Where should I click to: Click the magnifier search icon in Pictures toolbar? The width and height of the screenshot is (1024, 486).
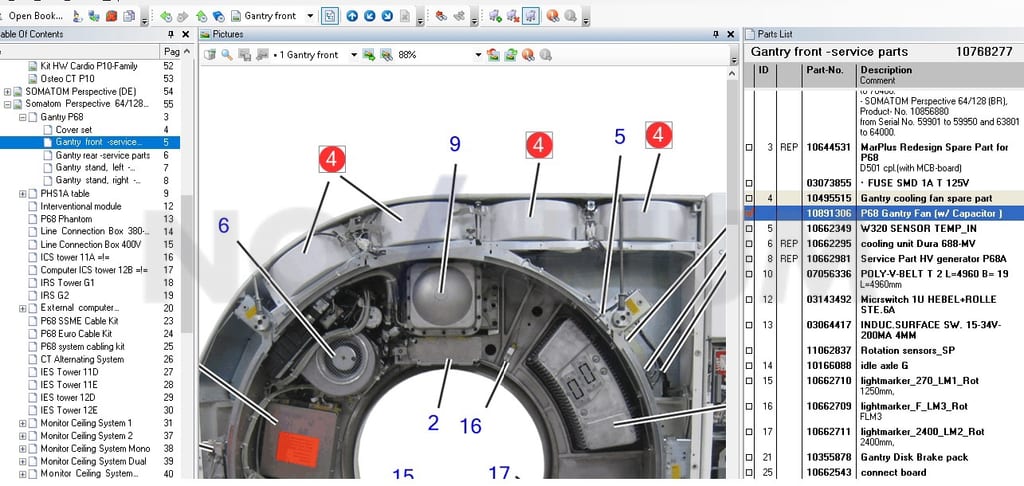coord(227,55)
